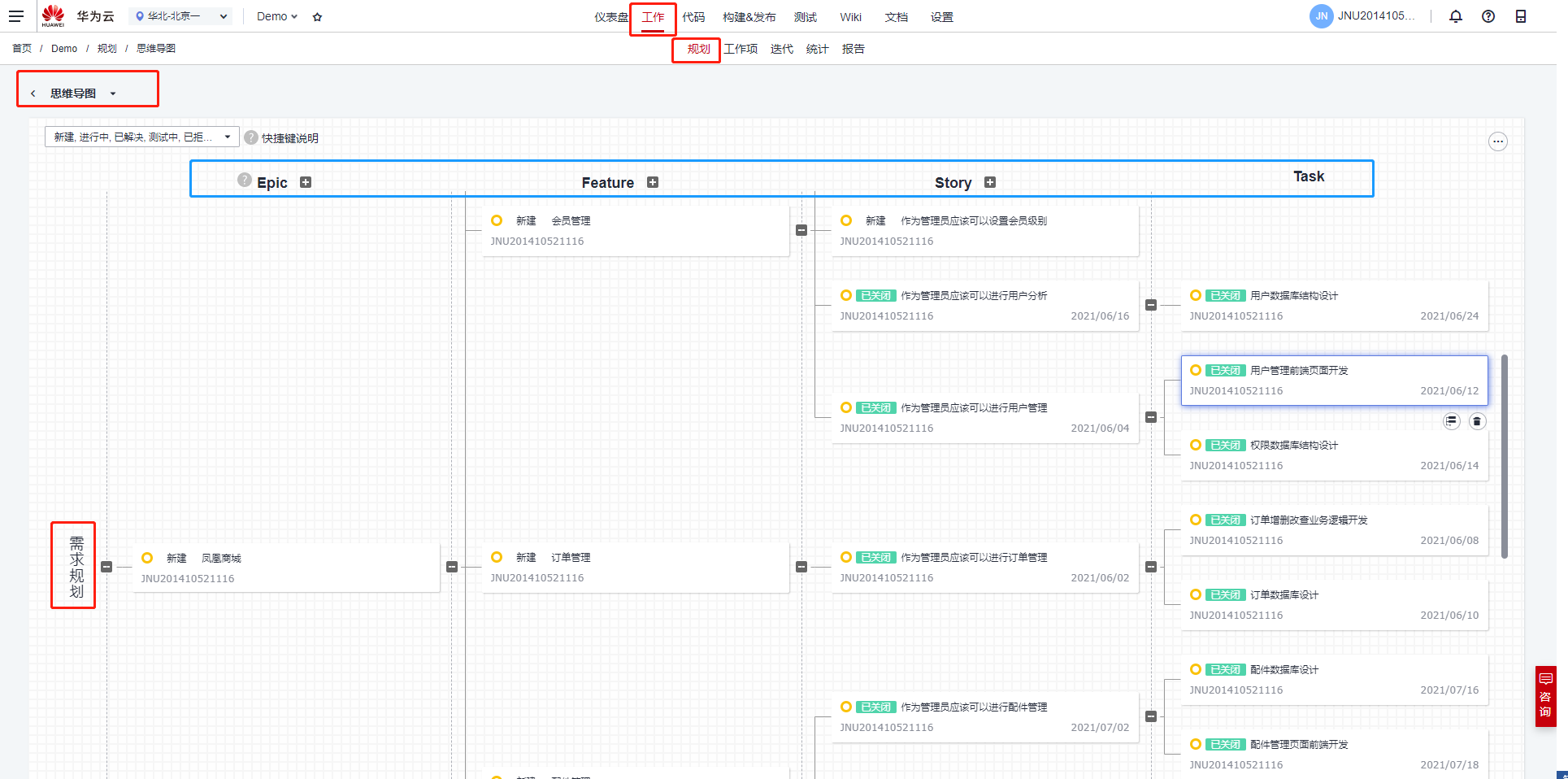Add a new Feature with plus icon
Screen dimensions: 1568x779
point(653,182)
